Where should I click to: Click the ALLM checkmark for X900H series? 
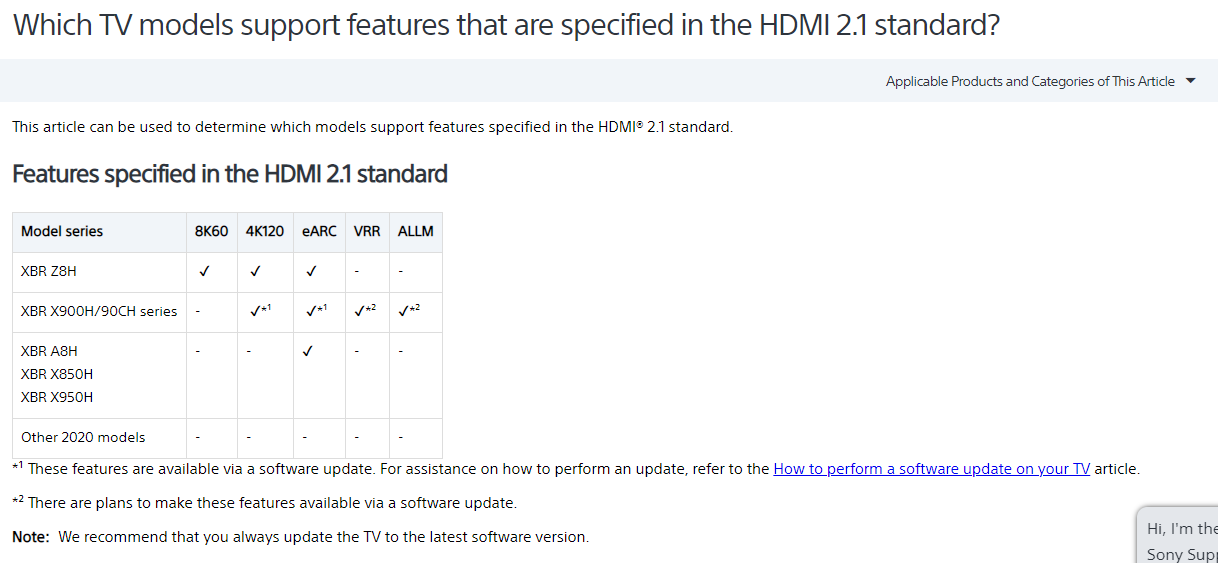409,310
